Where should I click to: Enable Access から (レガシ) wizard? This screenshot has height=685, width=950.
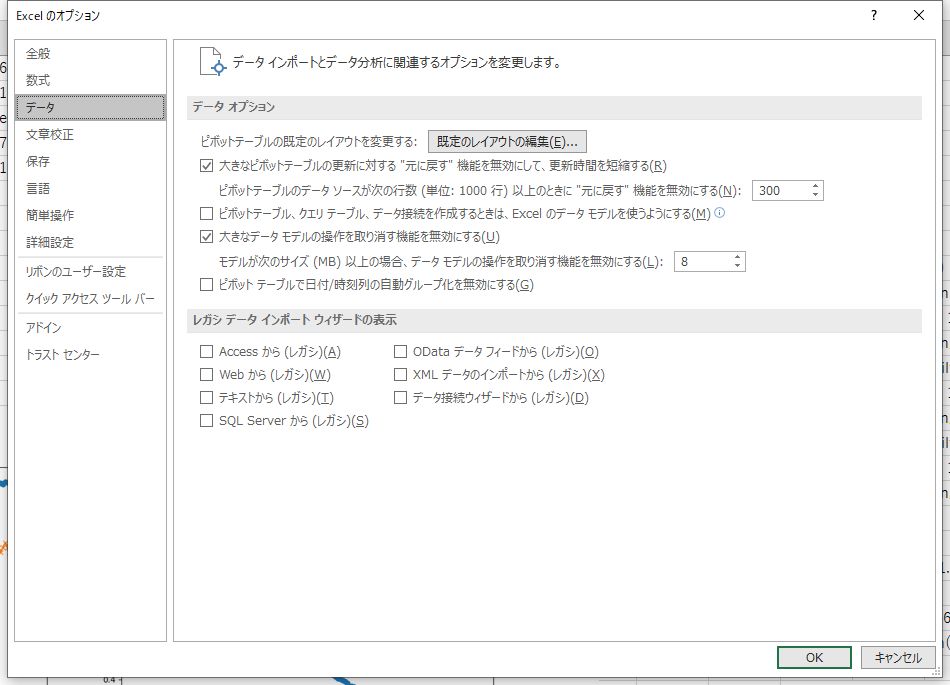(x=207, y=352)
